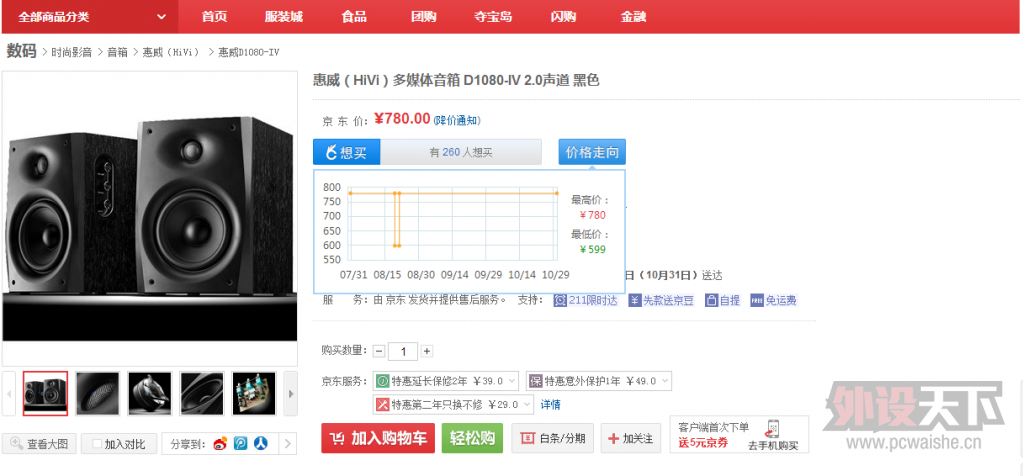The height and width of the screenshot is (476, 1023).
Task: Open the 首页 nav item
Action: (x=215, y=17)
